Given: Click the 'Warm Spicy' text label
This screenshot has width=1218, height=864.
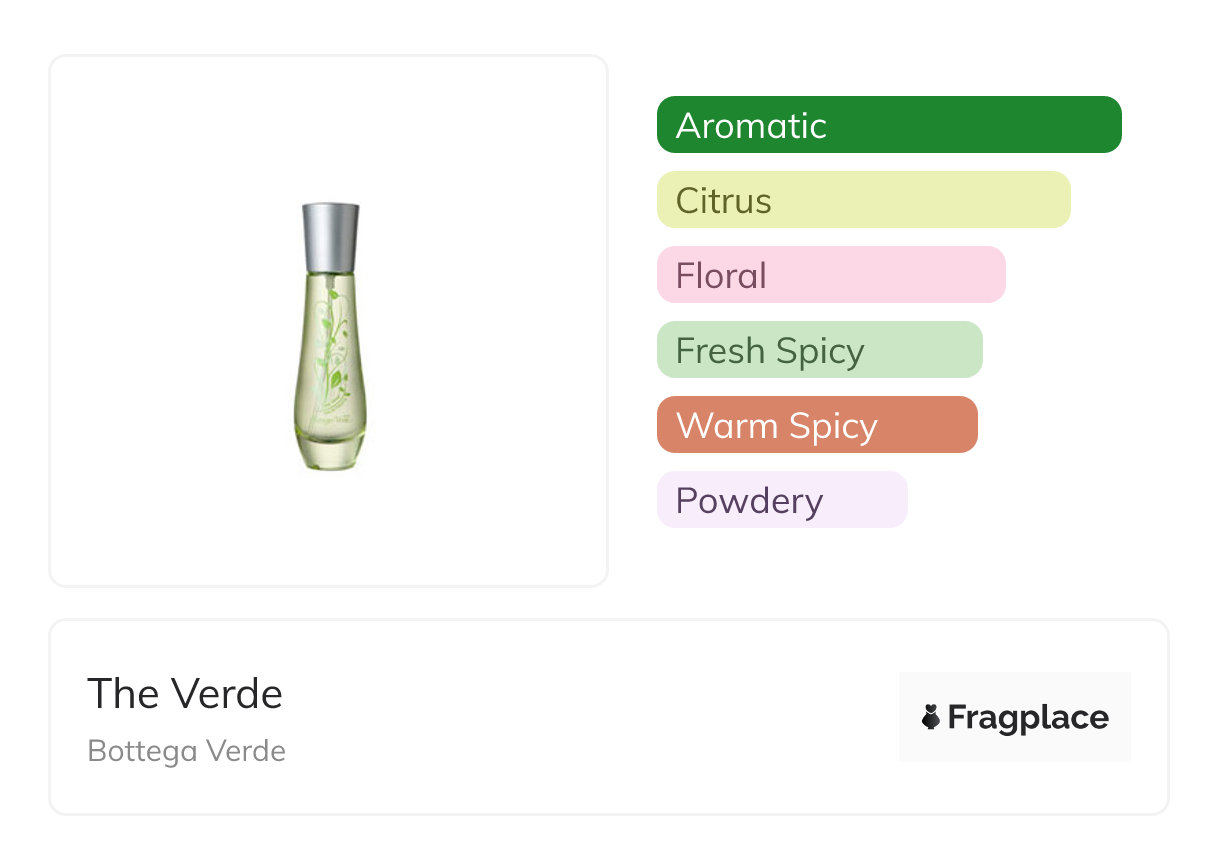Looking at the screenshot, I should coord(776,426).
